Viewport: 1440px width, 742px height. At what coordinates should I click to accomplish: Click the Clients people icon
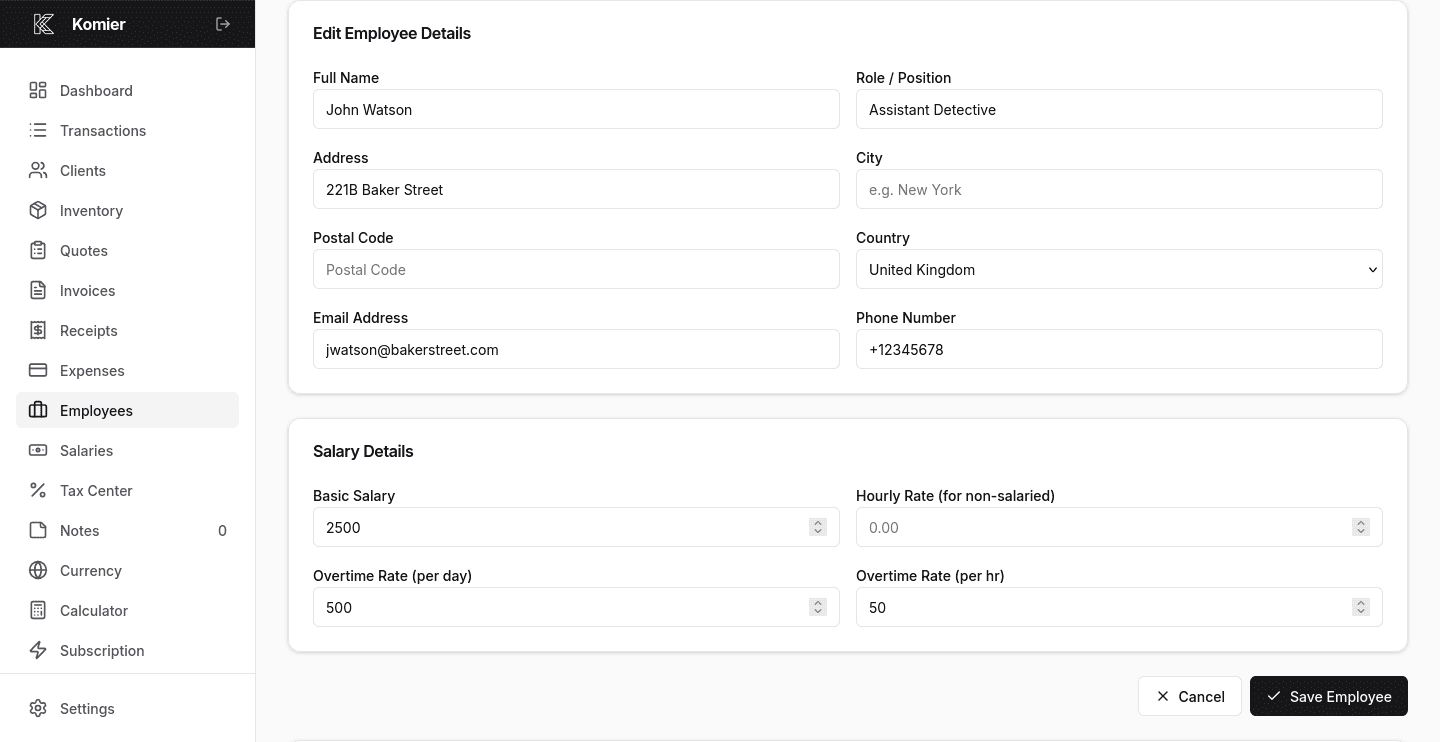tap(38, 170)
